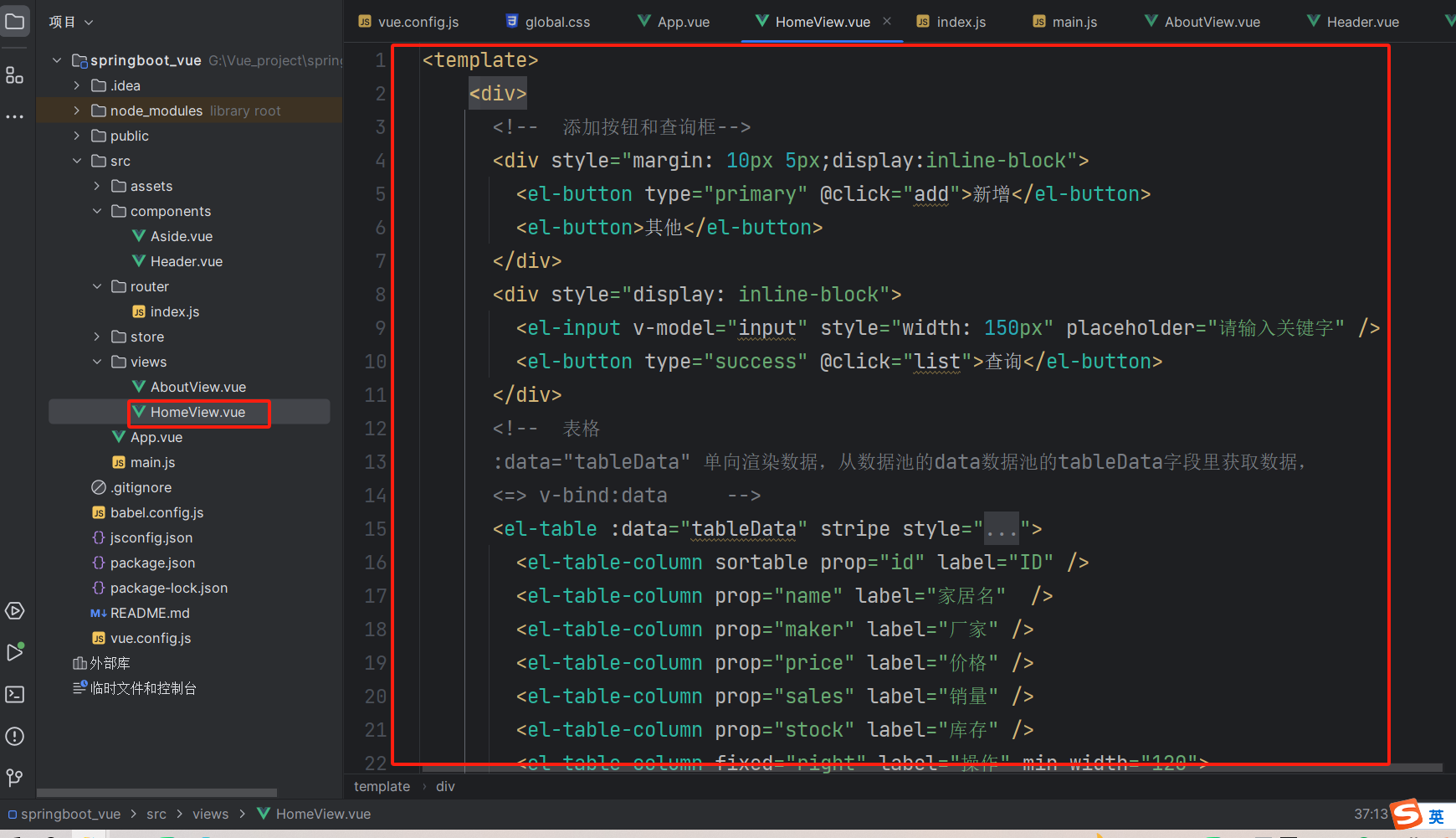The height and width of the screenshot is (838, 1456).
Task: Click HomeView.vue in the navigation bar
Action: (323, 814)
